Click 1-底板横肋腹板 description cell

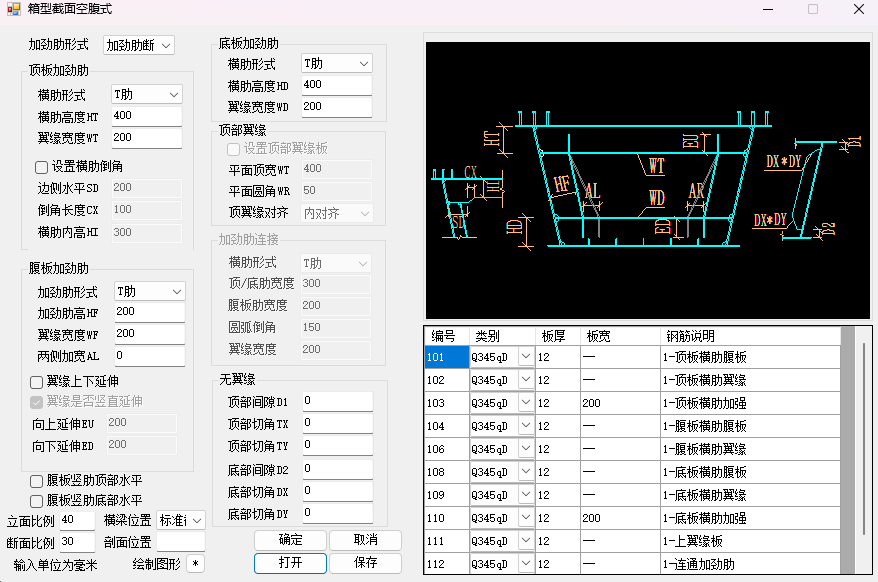(750, 472)
